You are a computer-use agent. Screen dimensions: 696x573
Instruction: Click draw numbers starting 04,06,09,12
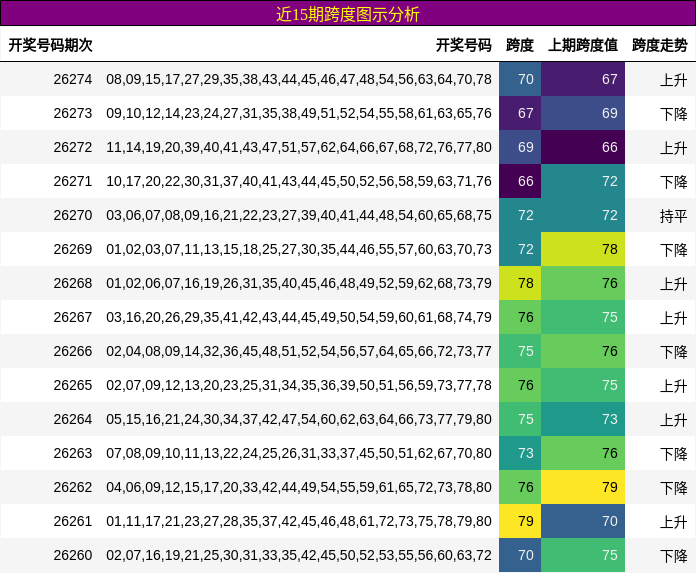(x=299, y=487)
